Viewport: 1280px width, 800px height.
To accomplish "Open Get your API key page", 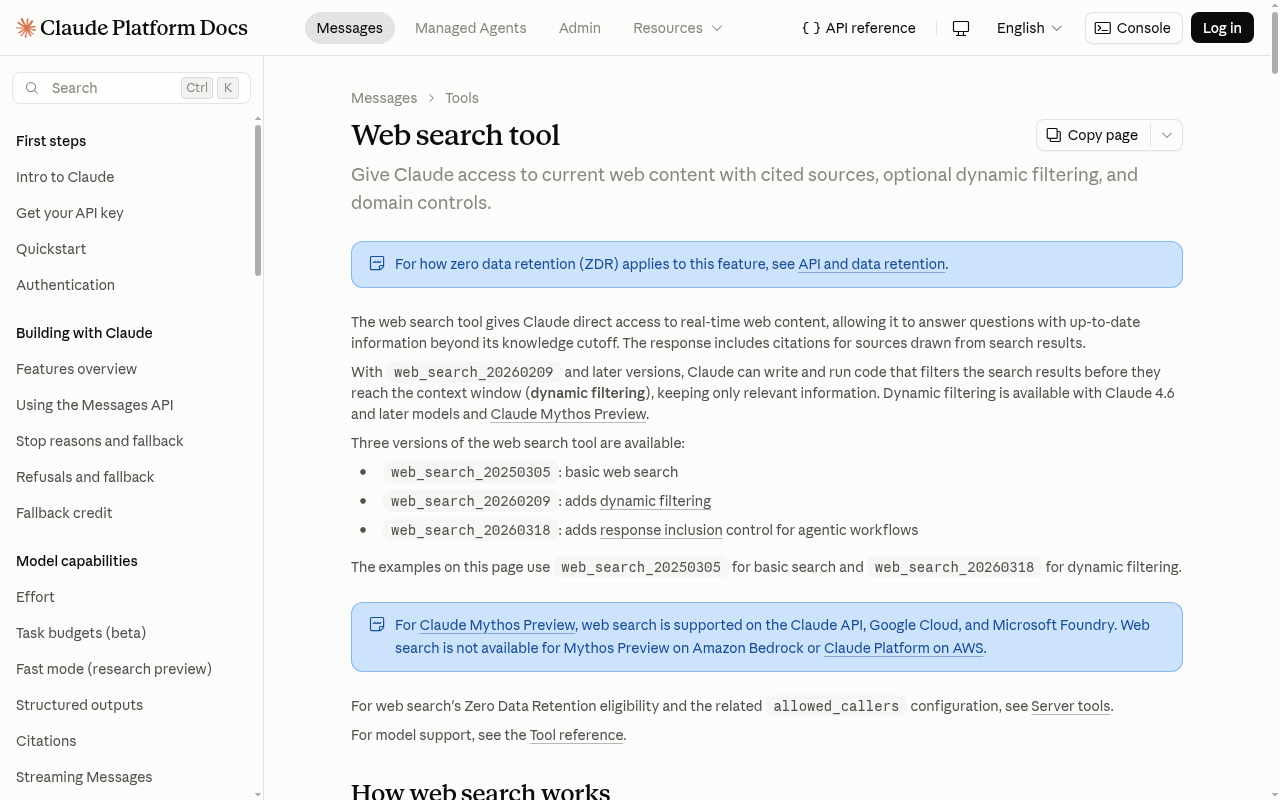I will pos(70,213).
